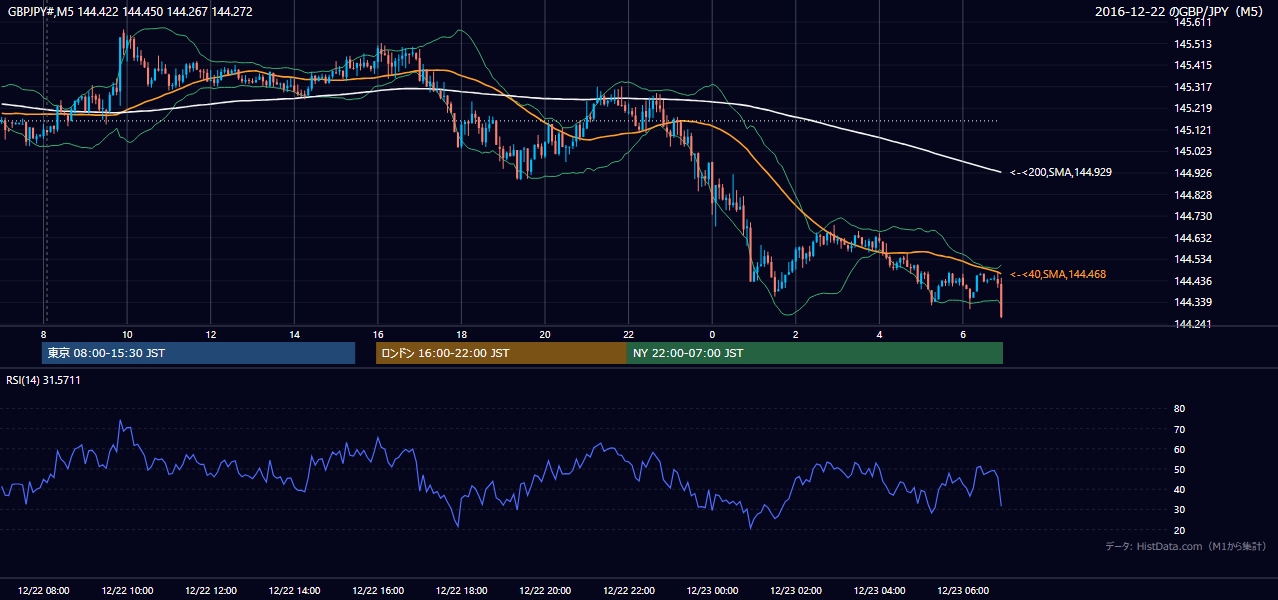Click the 144.632 price axis label
The width and height of the screenshot is (1278, 600).
pos(1193,238)
